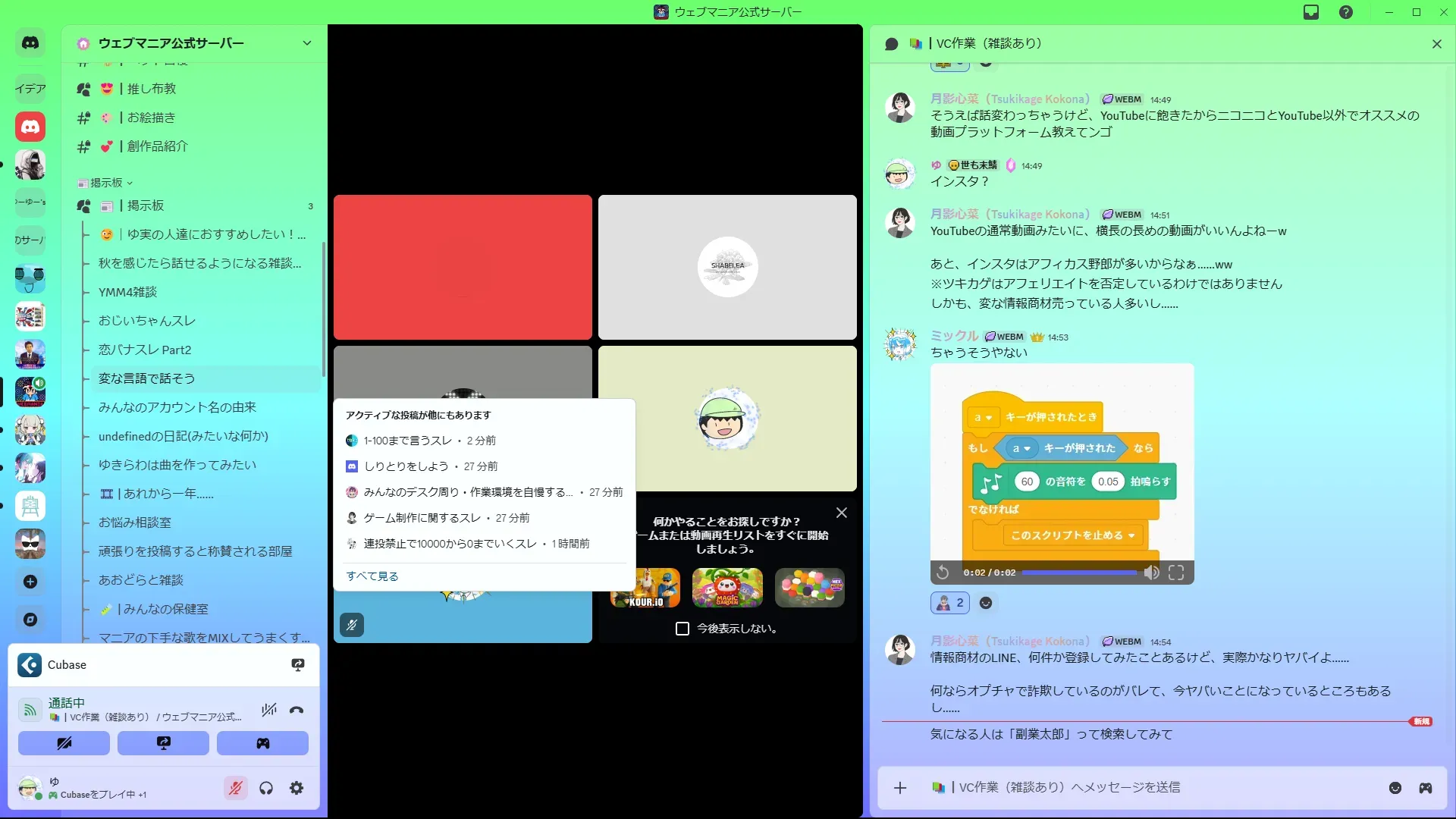Turn on camera in the voice panel
The height and width of the screenshot is (819, 1456).
(64, 743)
